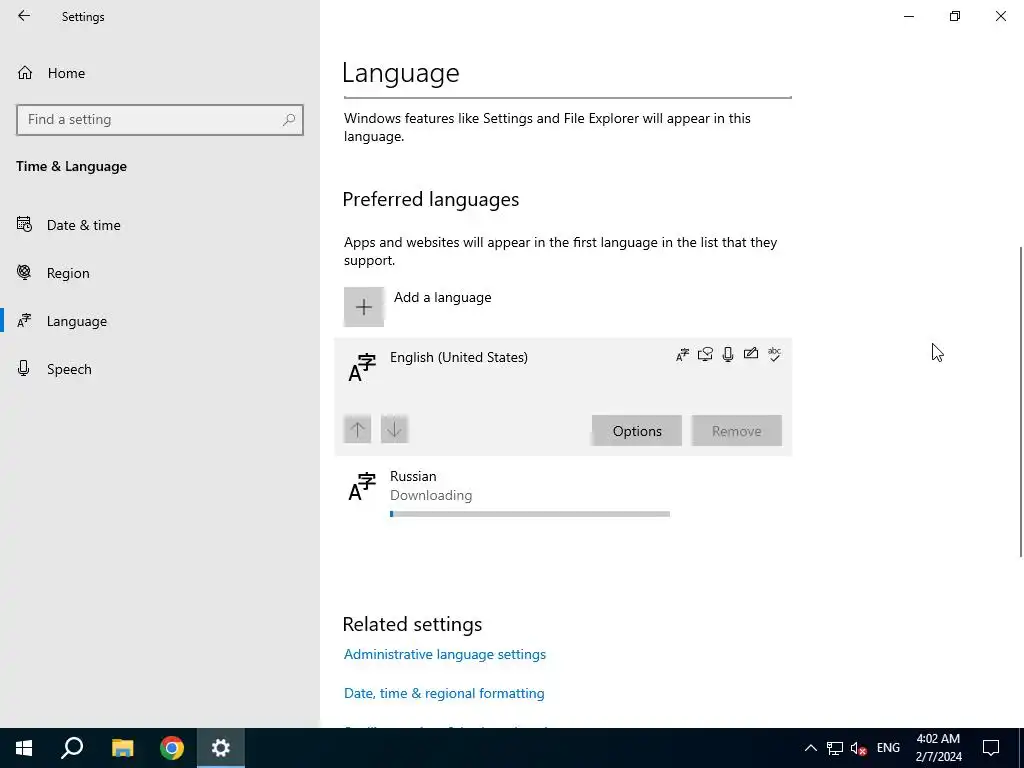Open Date, time & regional formatting link

click(x=444, y=694)
